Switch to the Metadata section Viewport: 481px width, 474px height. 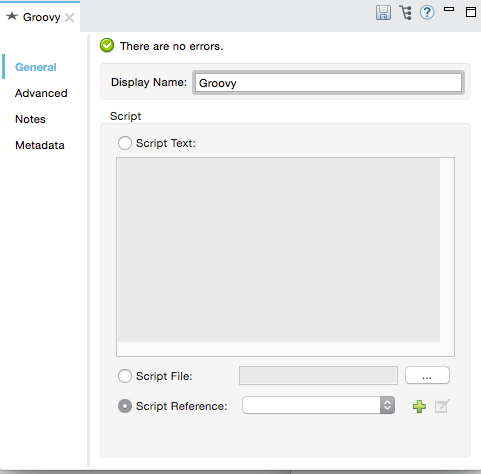[40, 145]
